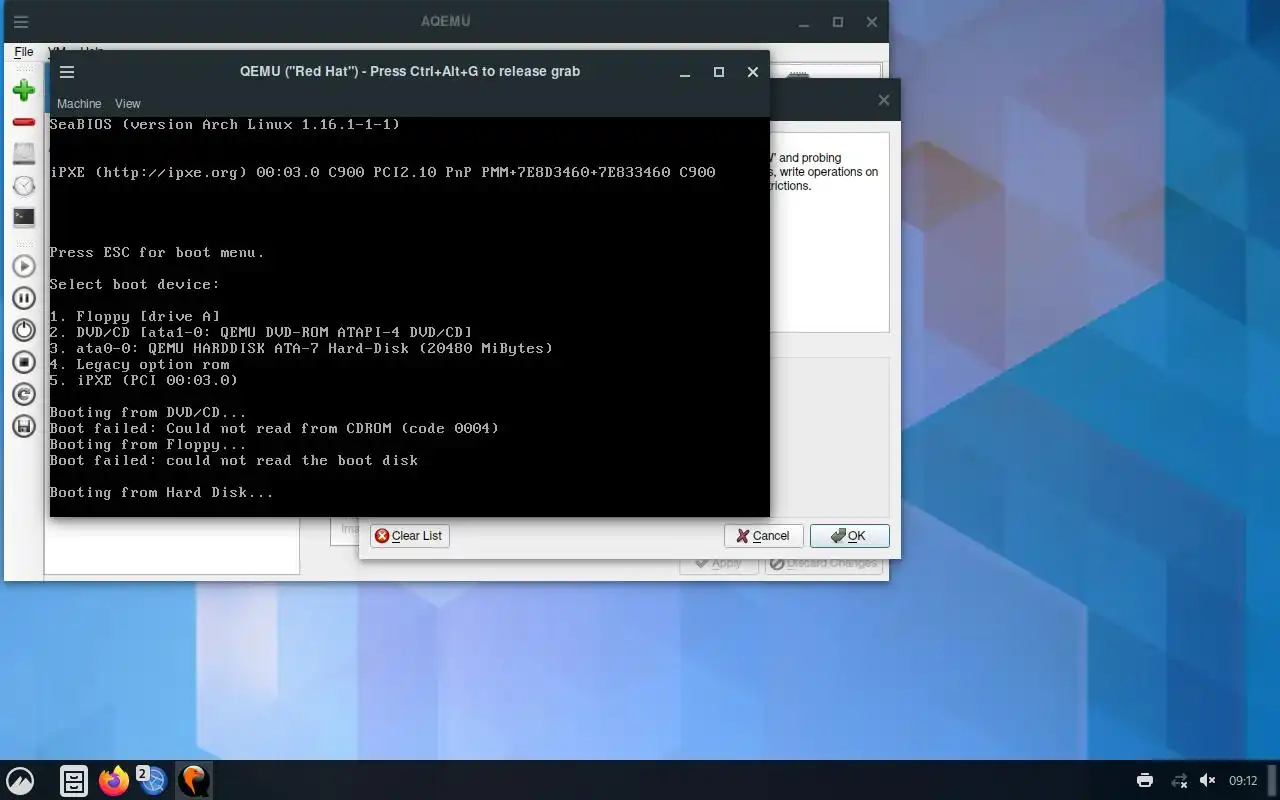Click the Cancel button in dialog
Image resolution: width=1280 pixels, height=800 pixels.
pyautogui.click(x=763, y=536)
